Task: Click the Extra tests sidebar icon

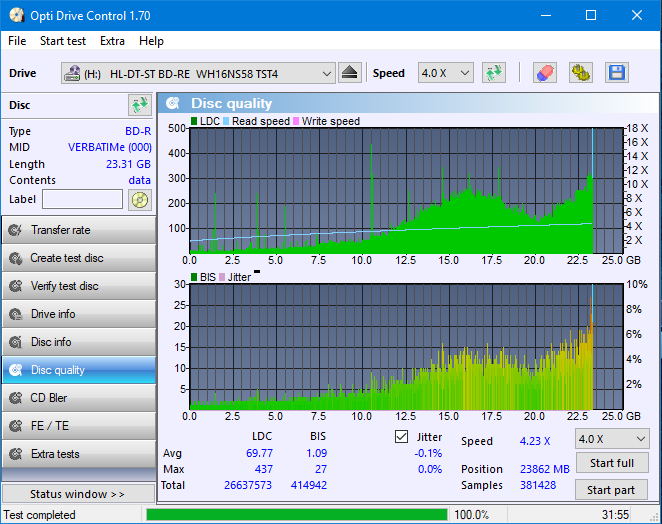Action: 16,454
